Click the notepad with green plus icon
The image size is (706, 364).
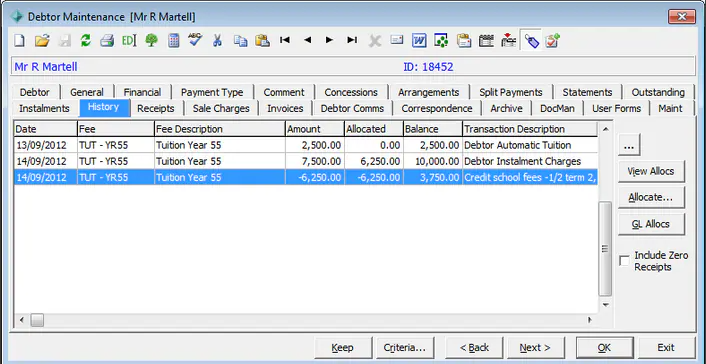[552, 41]
